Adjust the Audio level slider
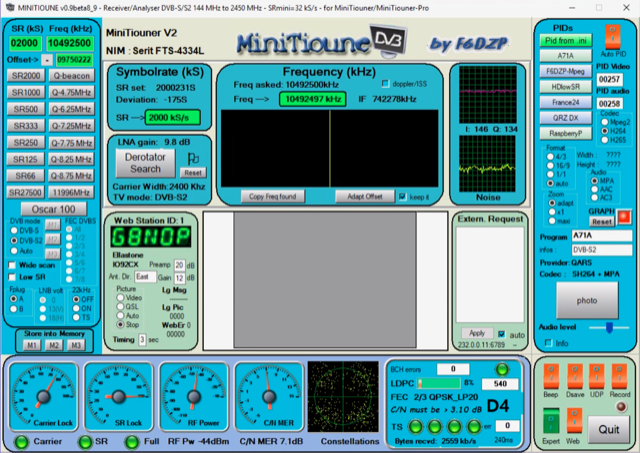The height and width of the screenshot is (453, 640). (x=609, y=327)
